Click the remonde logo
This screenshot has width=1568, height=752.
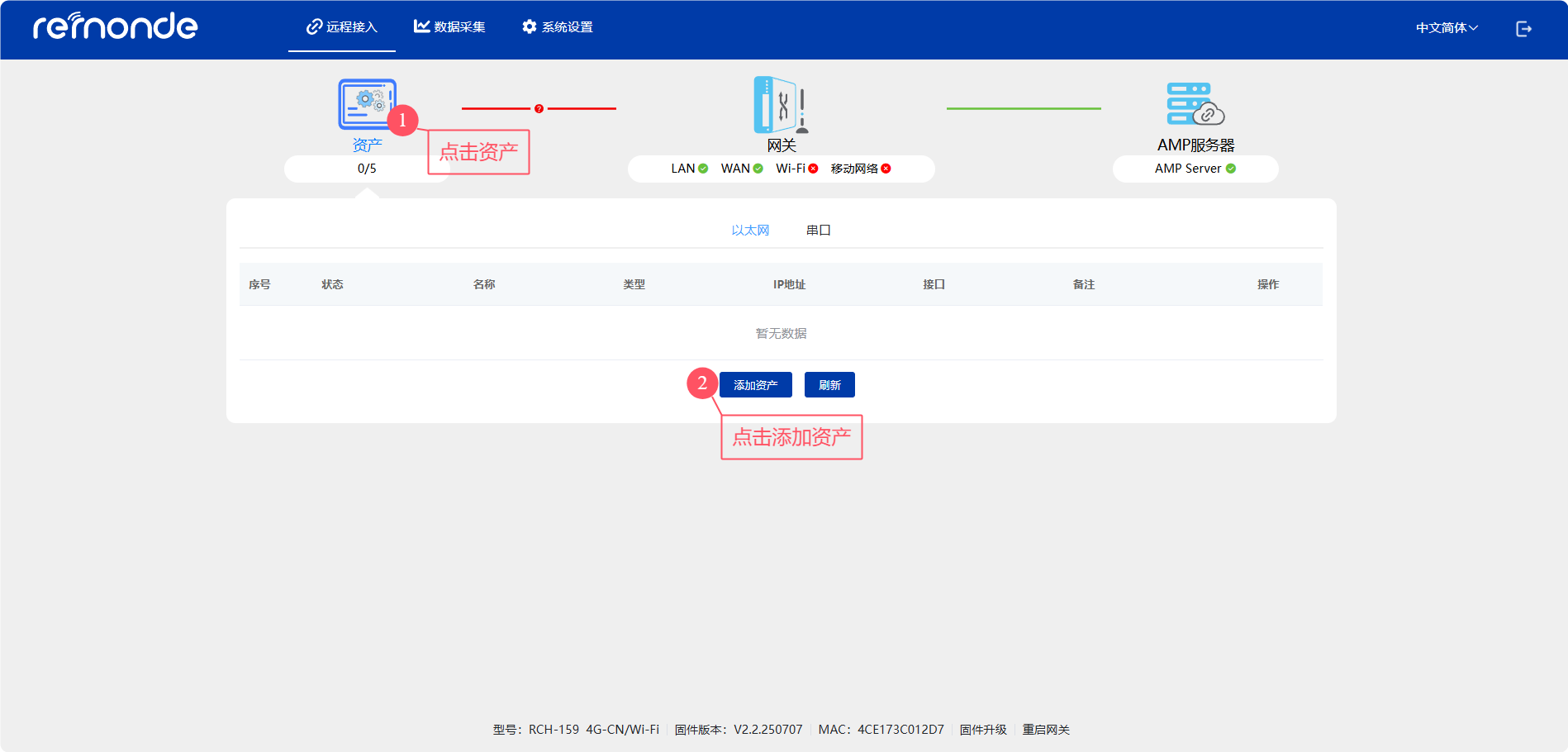click(115, 26)
